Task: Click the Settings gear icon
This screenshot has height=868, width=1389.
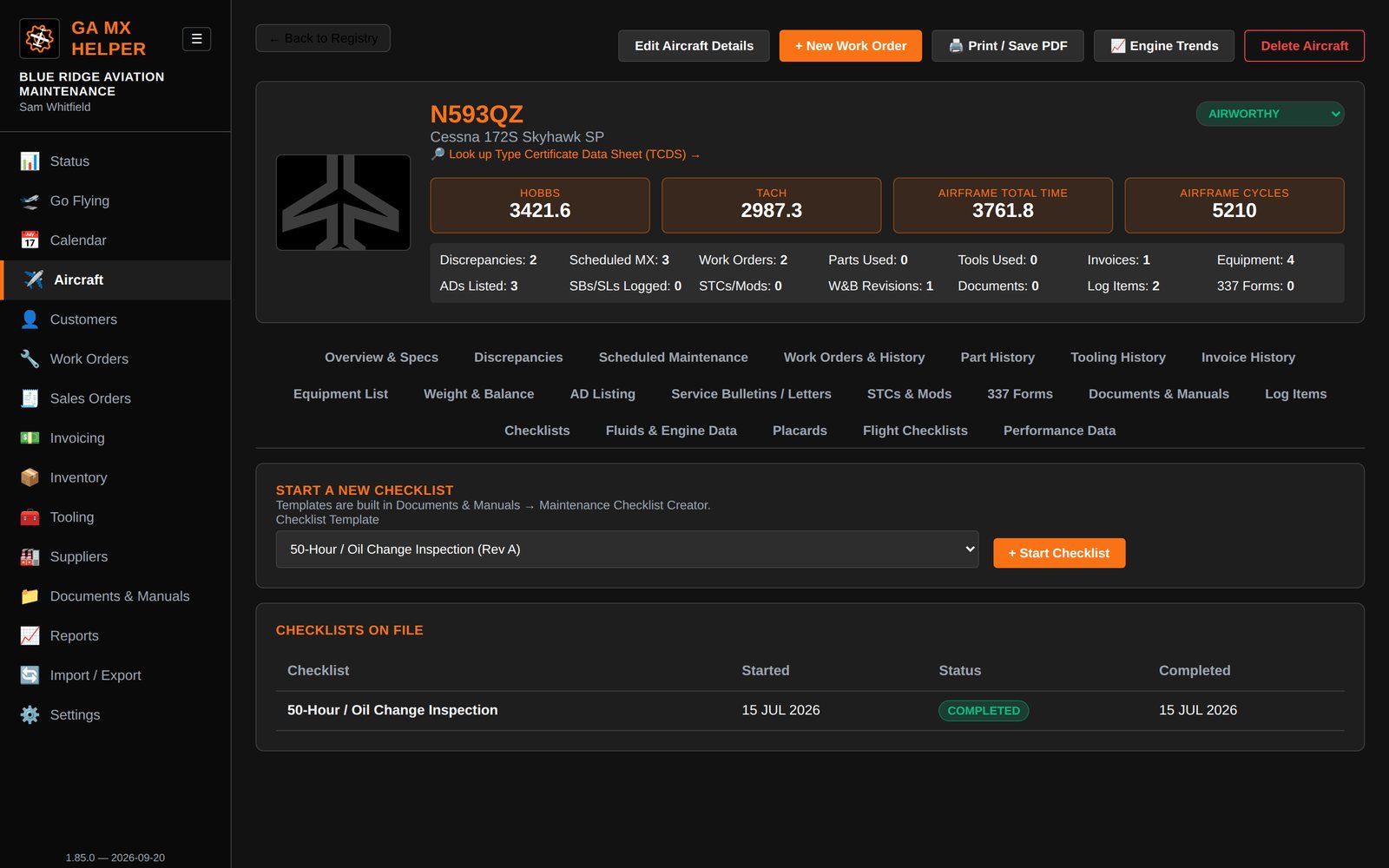Action: [x=30, y=714]
